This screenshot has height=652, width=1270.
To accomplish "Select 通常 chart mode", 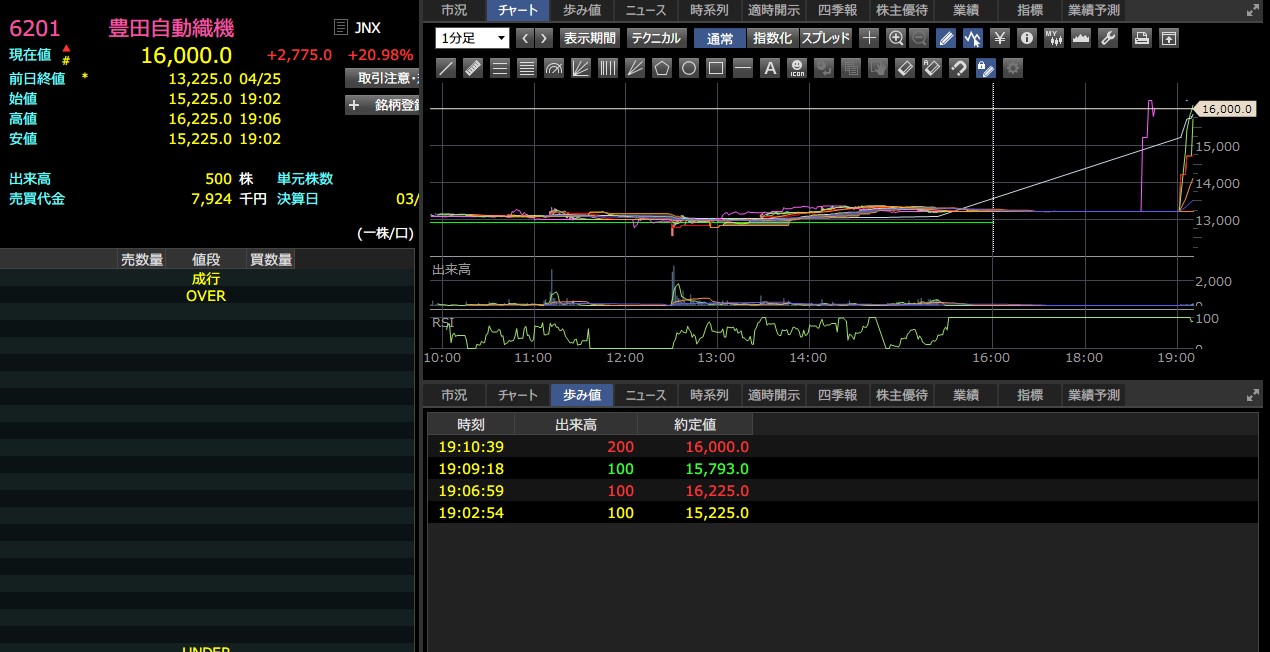I will point(720,38).
